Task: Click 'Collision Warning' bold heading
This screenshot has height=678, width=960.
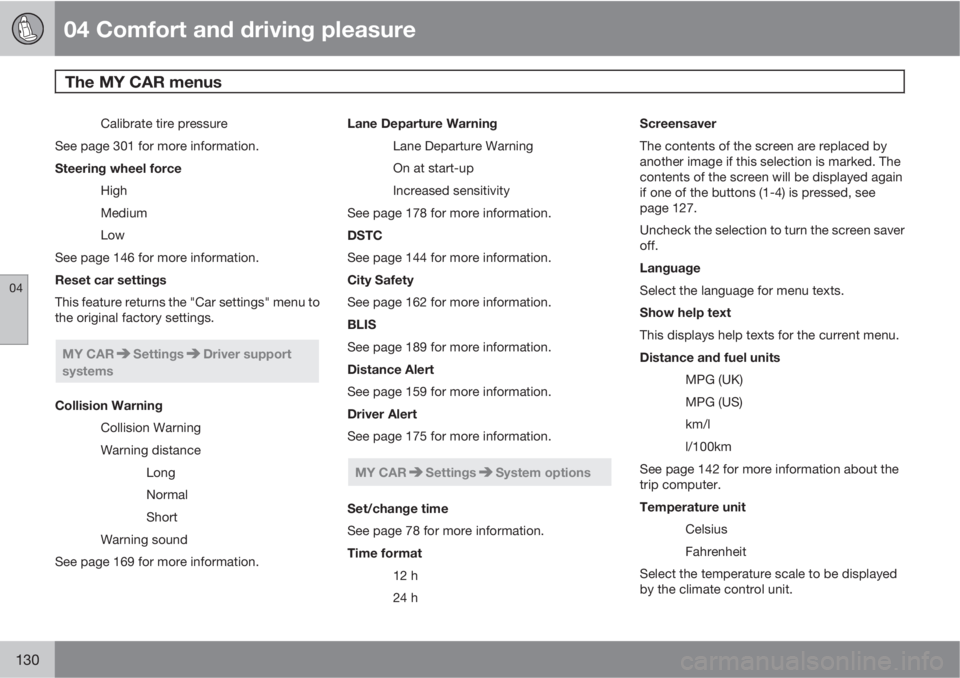Action: coord(109,405)
